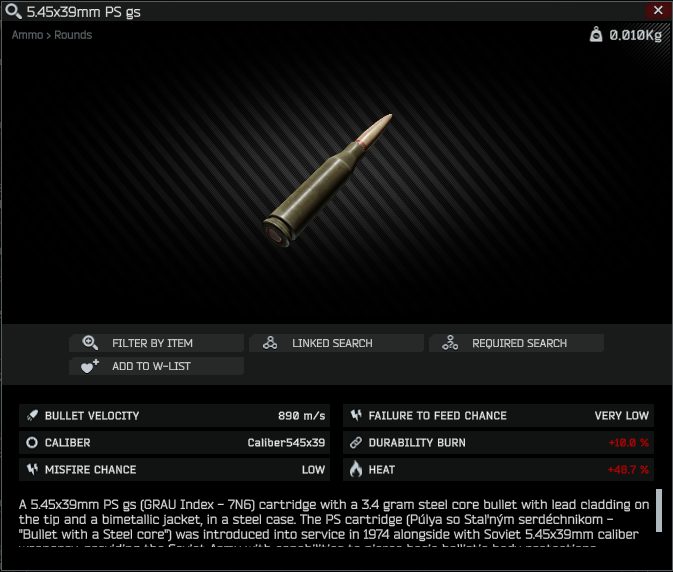Click the weight bag icon
The image size is (673, 572).
(596, 34)
